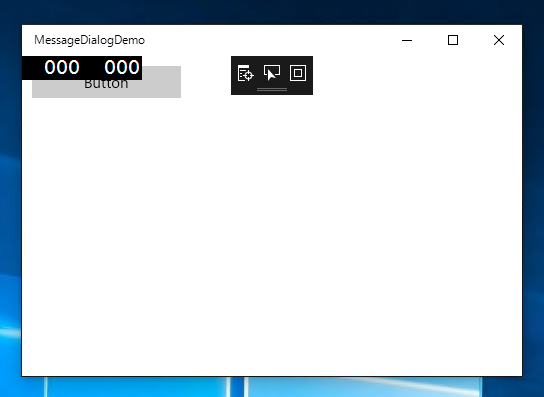Click the desktop wallpaper right of the window
Image resolution: width=544 pixels, height=397 pixels.
[x=533, y=208]
